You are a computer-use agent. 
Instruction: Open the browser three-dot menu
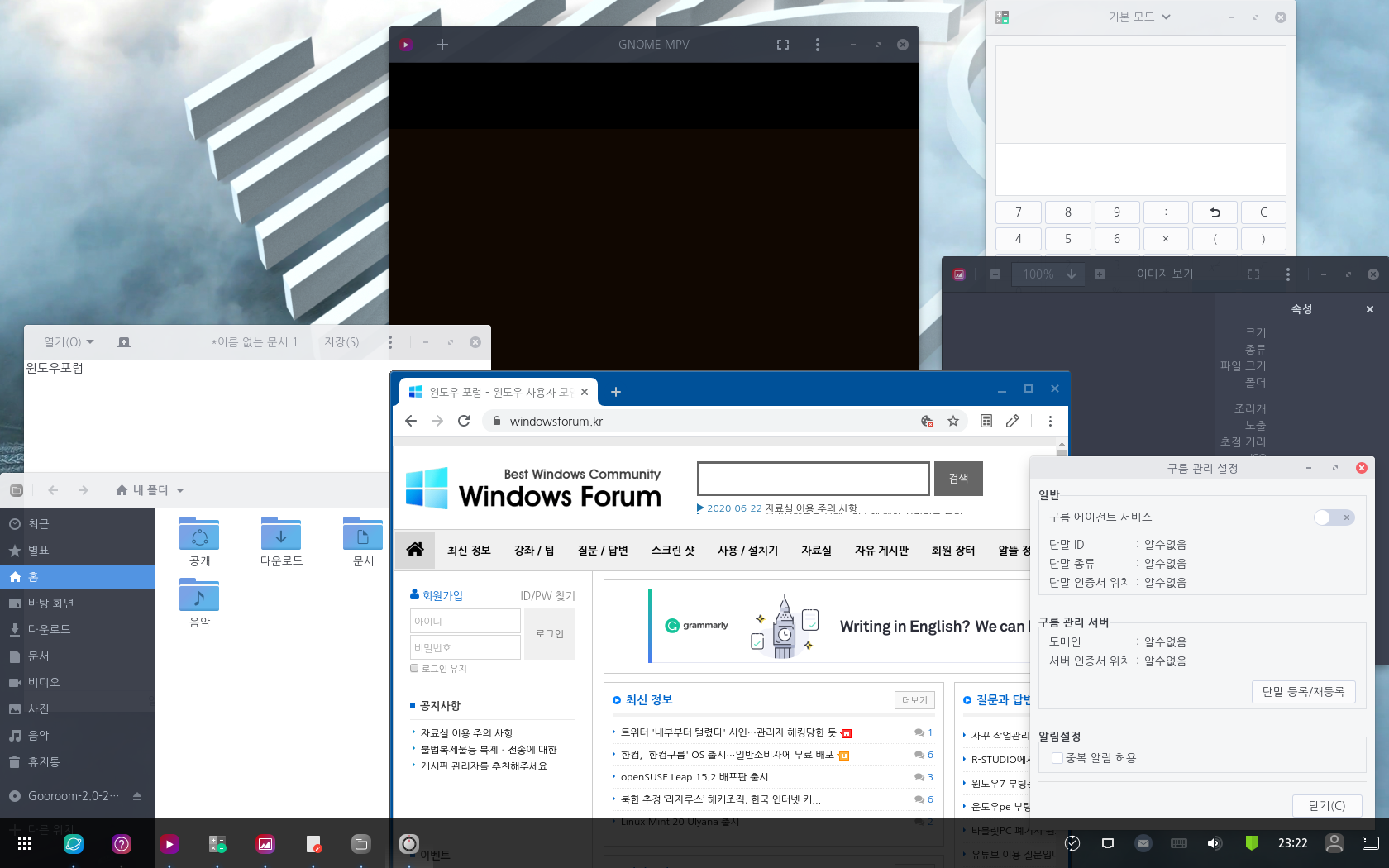pyautogui.click(x=1050, y=421)
